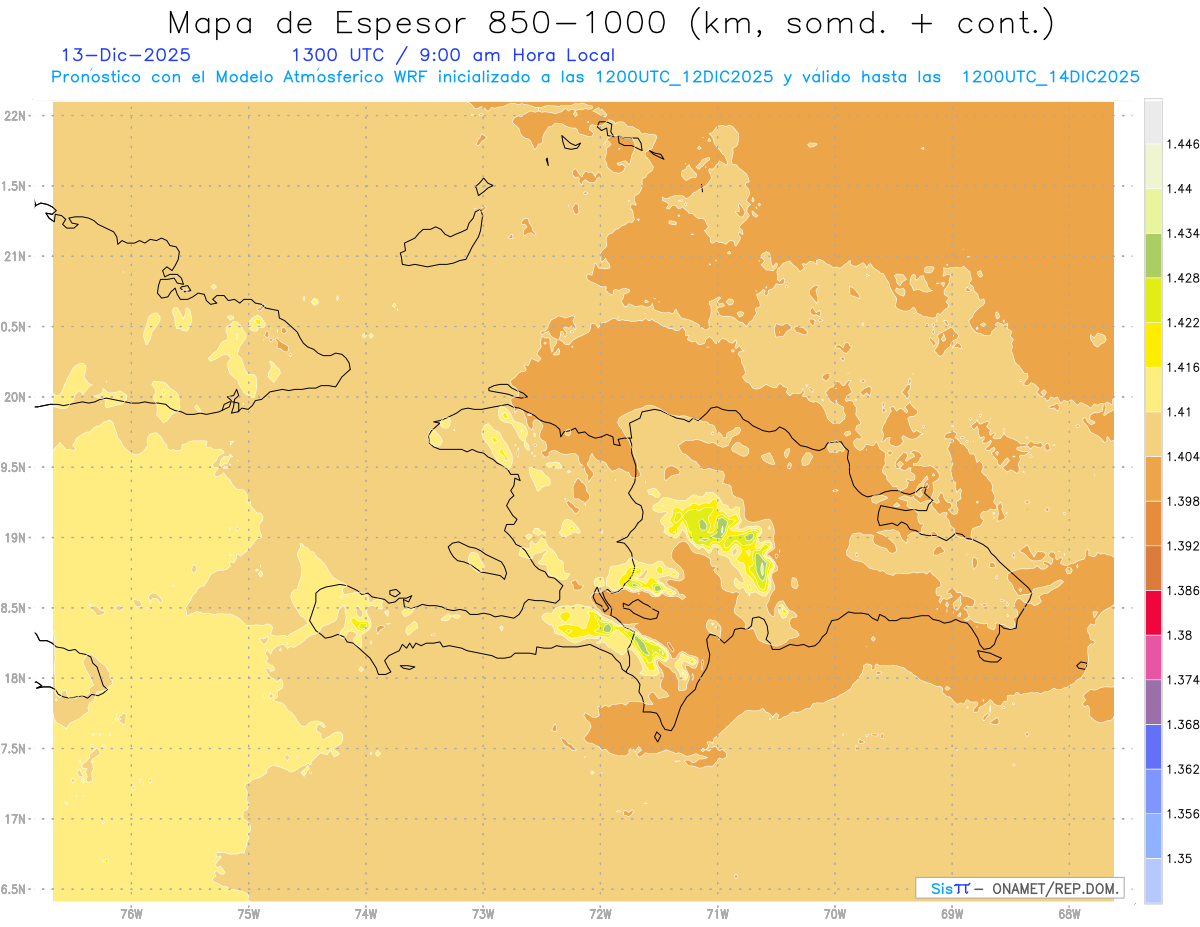Click the '75W' longitude label
The height and width of the screenshot is (927, 1200).
point(249,914)
